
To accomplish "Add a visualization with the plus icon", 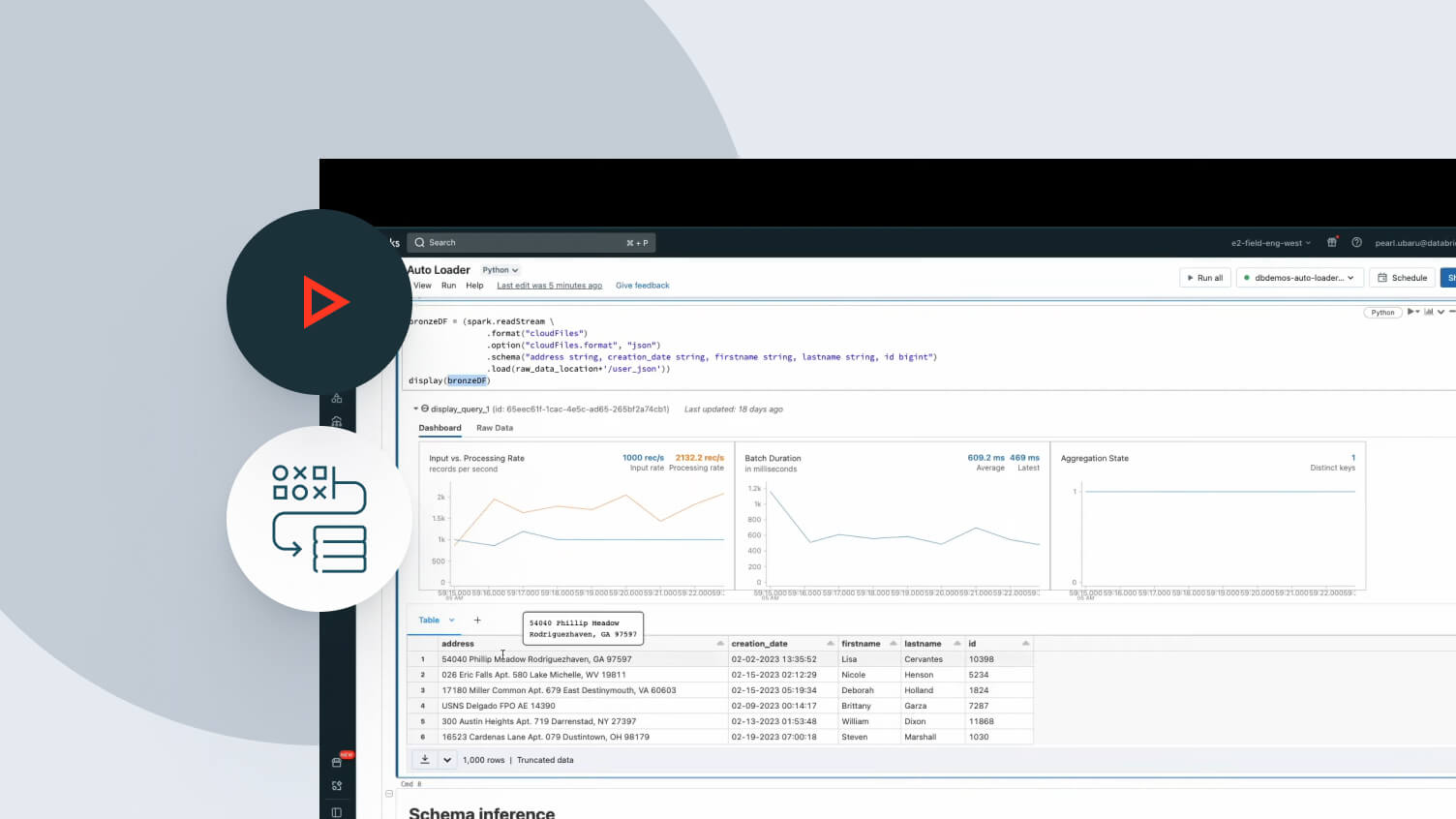I will coord(477,621).
